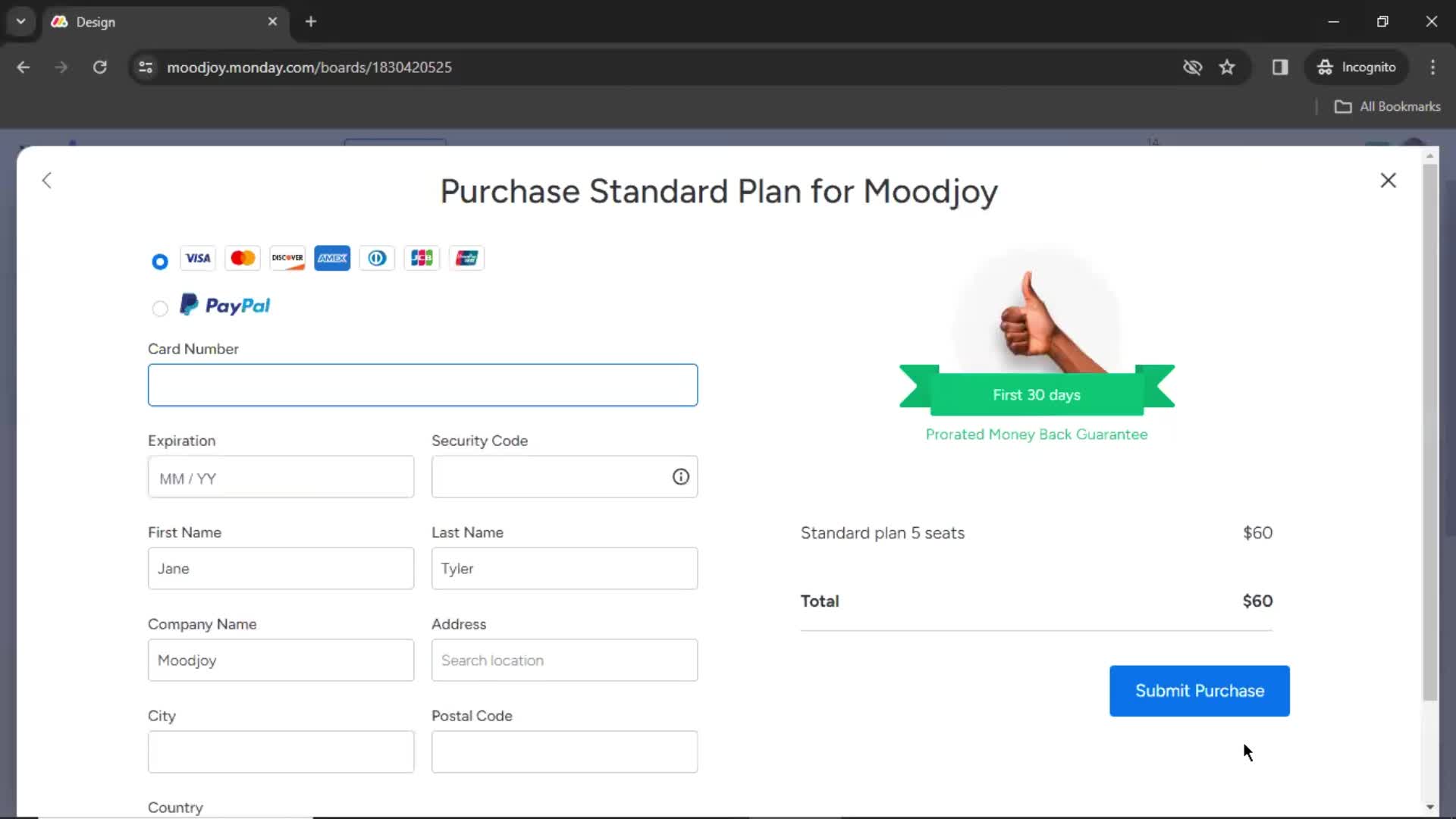
Task: Click the Mastercard icon
Action: pos(243,258)
